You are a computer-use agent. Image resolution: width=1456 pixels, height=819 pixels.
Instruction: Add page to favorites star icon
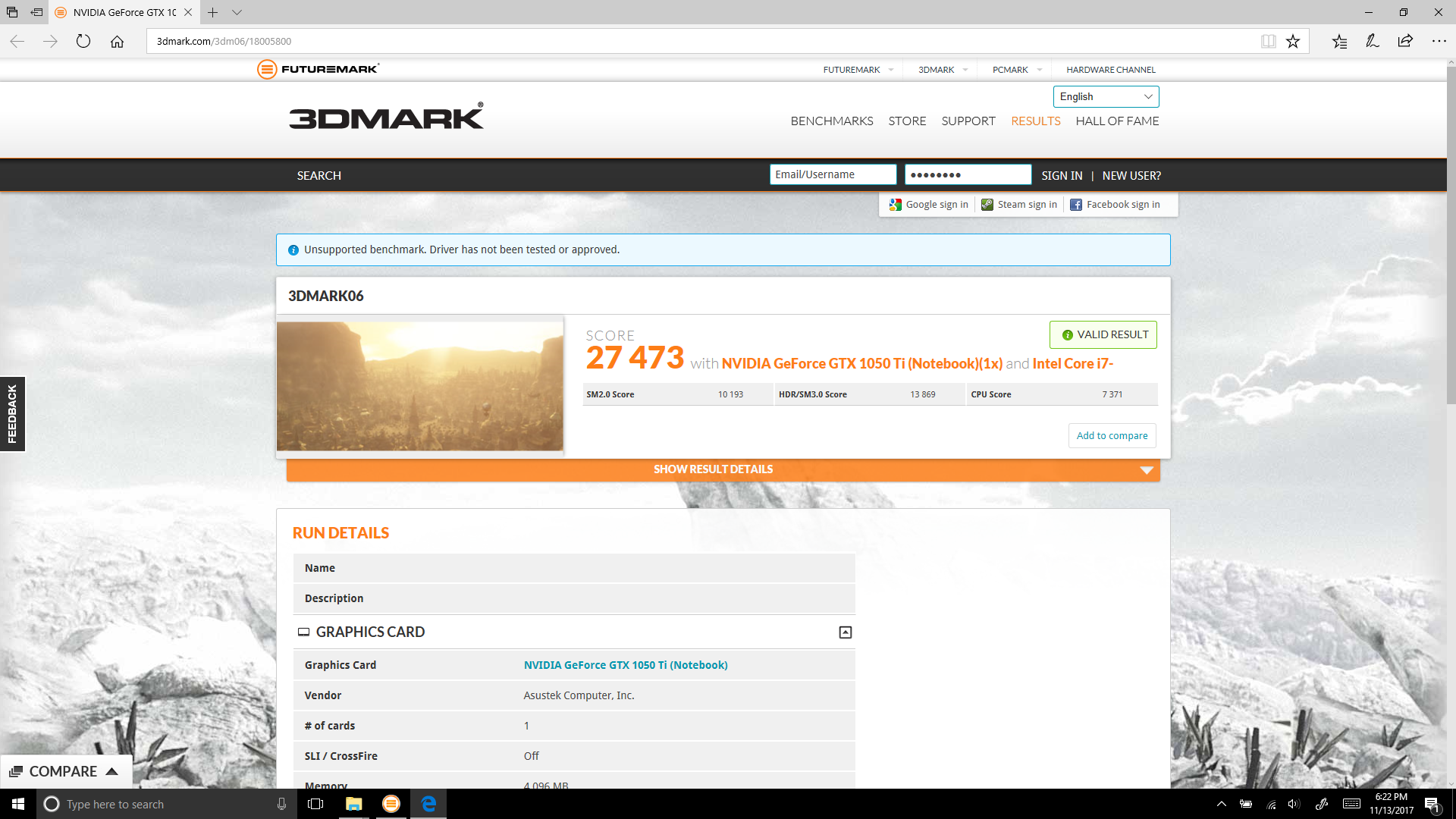coord(1293,41)
